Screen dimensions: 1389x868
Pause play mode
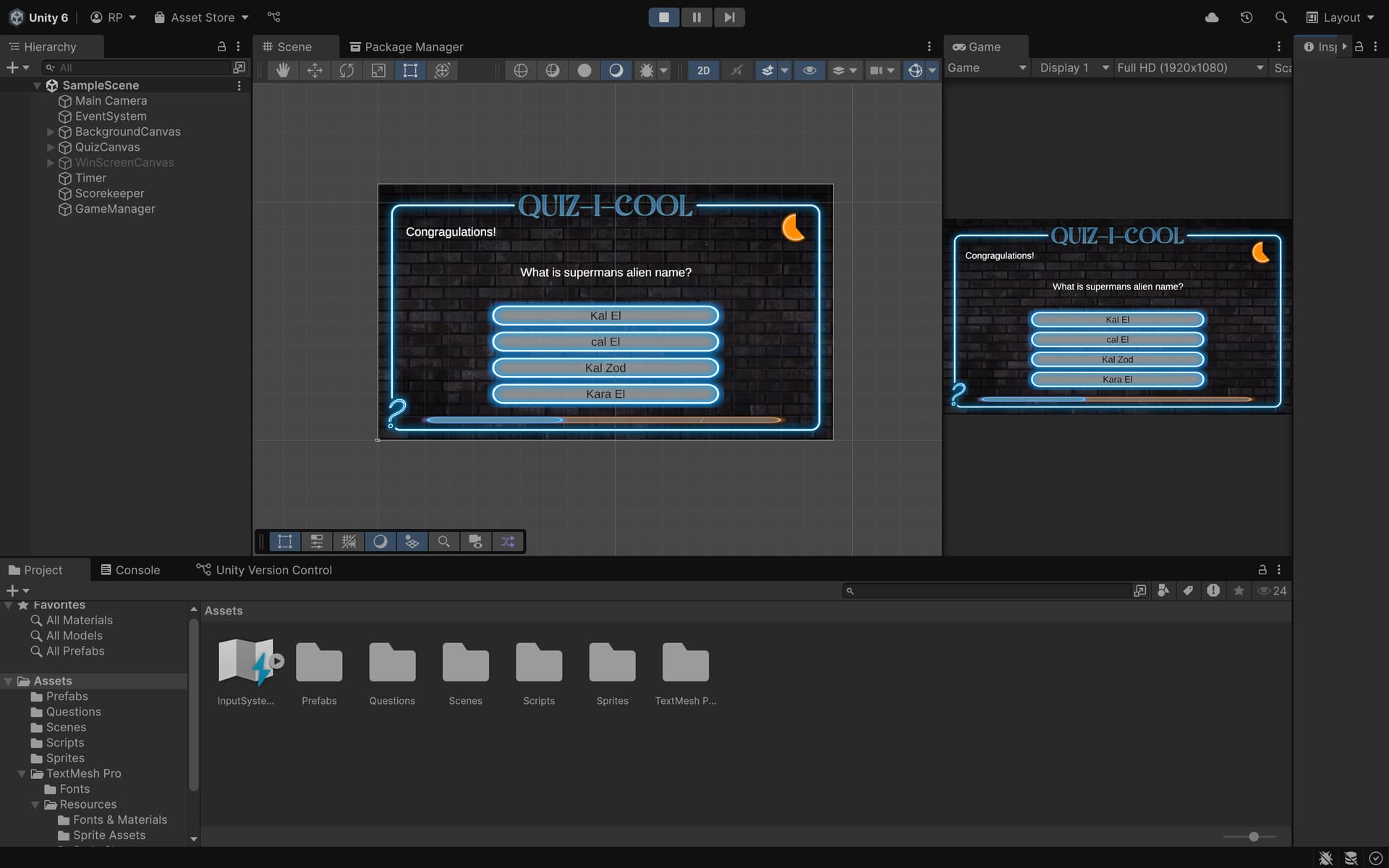pyautogui.click(x=696, y=17)
